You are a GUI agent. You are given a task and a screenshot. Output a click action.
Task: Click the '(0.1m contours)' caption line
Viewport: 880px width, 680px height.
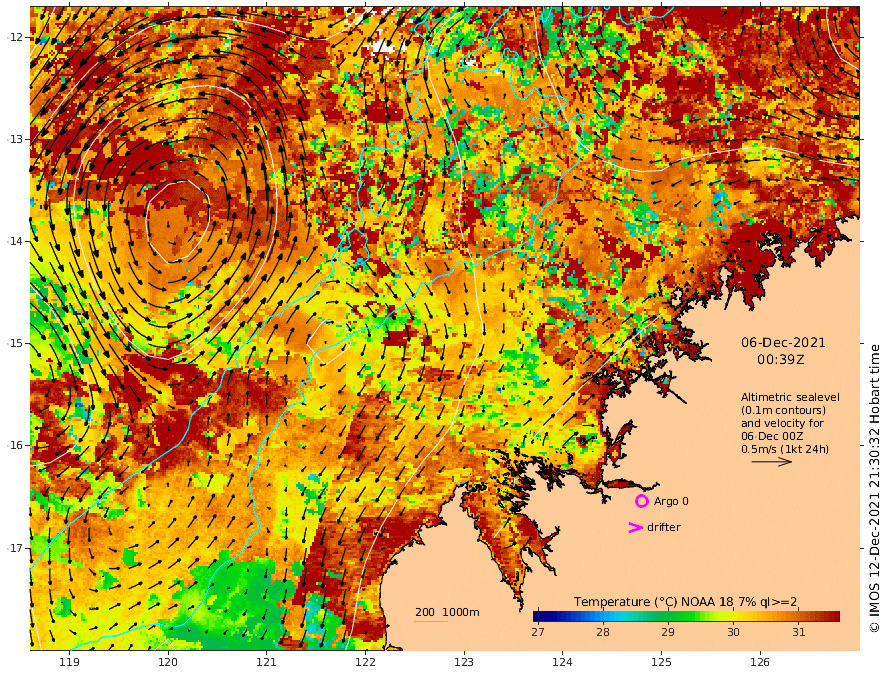click(x=783, y=410)
